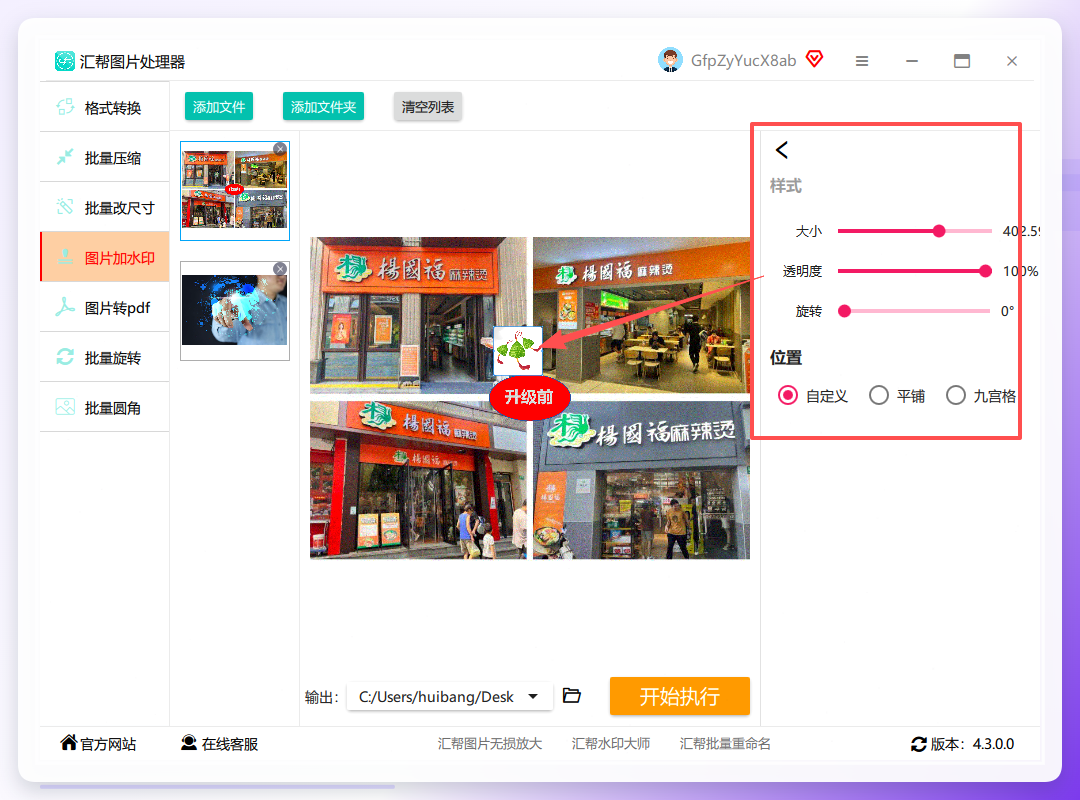Image resolution: width=1080 pixels, height=800 pixels.
Task: Click 添加文件 button
Action: pos(219,107)
